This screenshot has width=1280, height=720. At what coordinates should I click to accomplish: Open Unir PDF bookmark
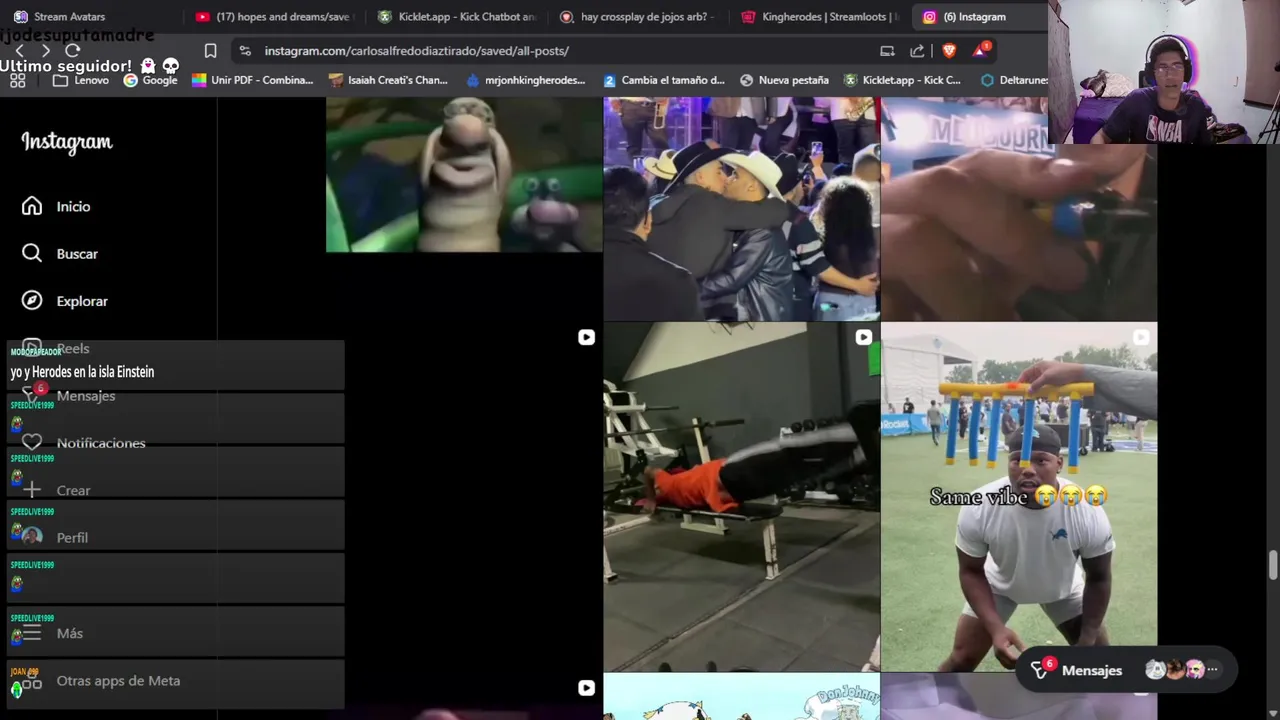[252, 80]
